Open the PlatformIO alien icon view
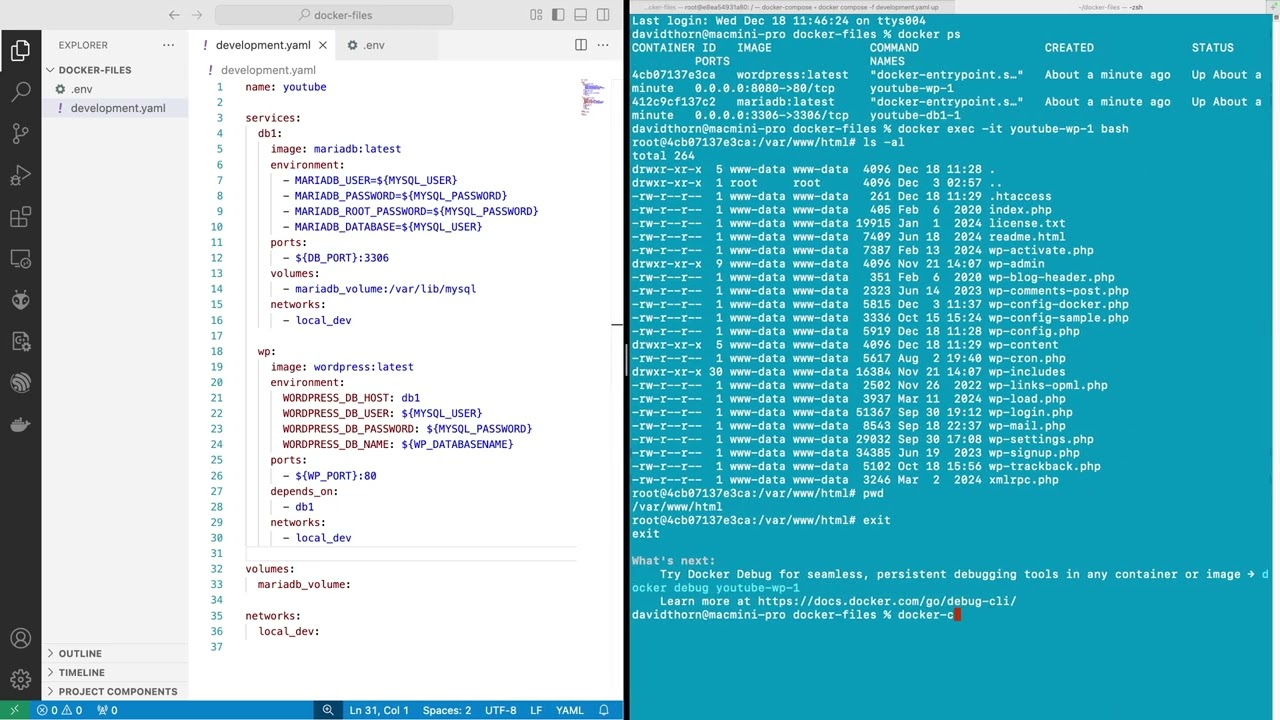Screen dimensions: 1280x720 (20, 300)
